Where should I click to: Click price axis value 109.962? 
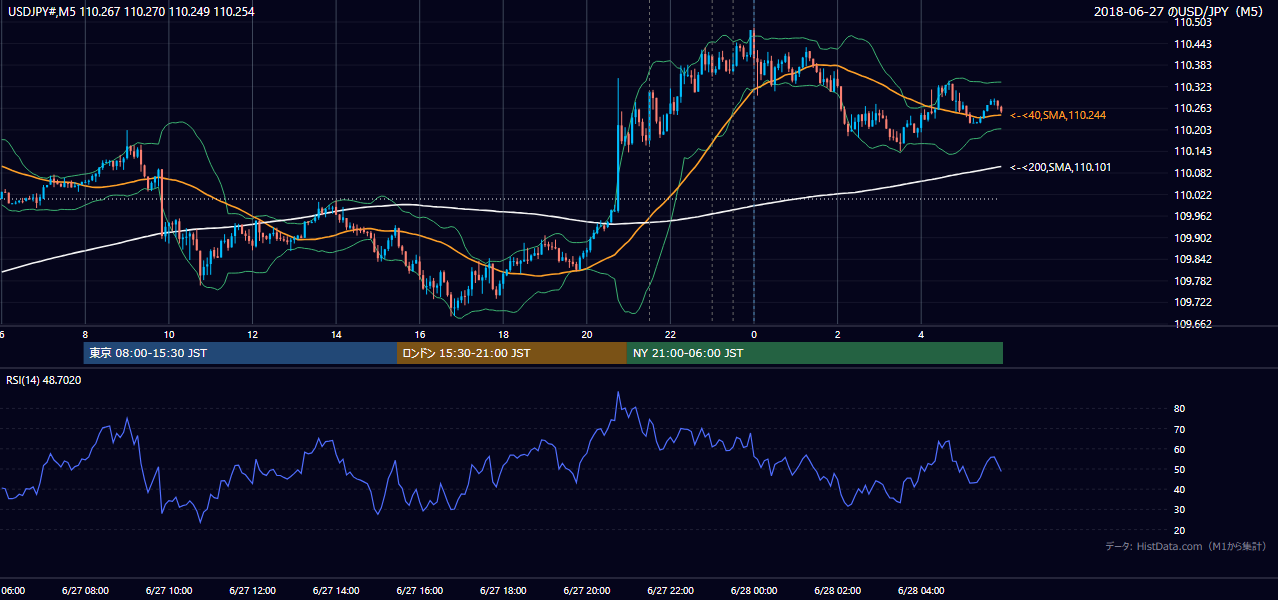(x=1193, y=216)
